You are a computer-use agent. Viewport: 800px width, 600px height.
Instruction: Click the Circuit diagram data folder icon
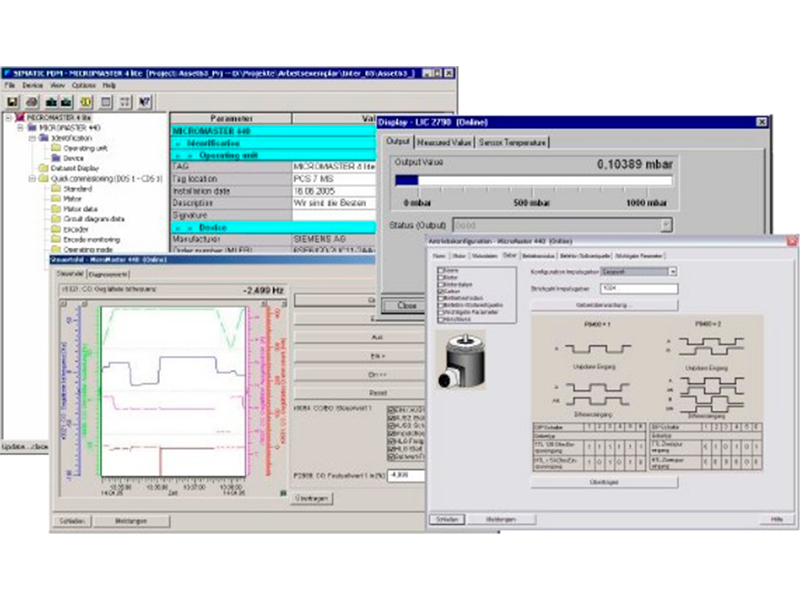click(x=56, y=219)
